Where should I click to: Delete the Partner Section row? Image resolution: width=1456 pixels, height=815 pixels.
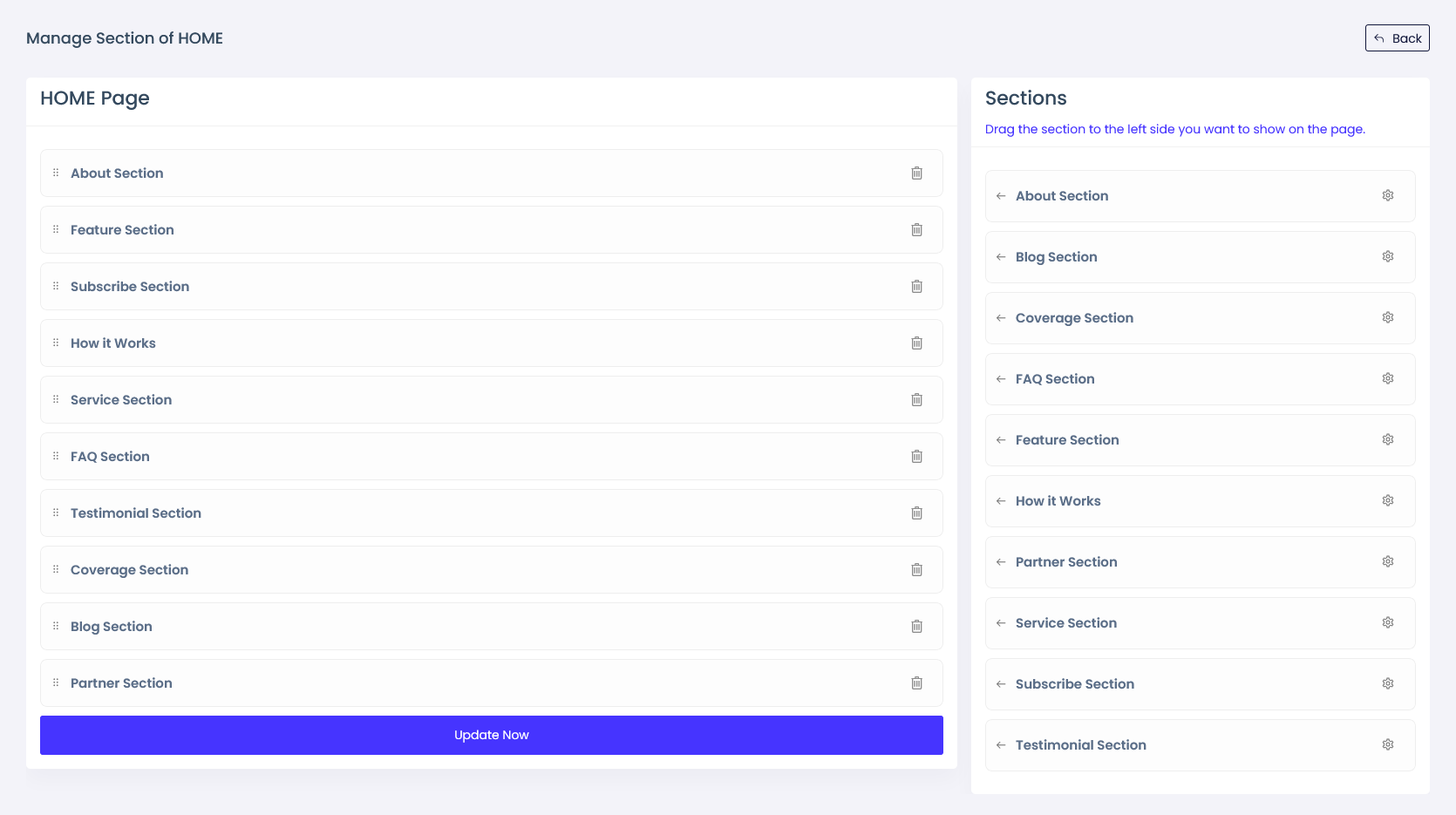(x=916, y=683)
